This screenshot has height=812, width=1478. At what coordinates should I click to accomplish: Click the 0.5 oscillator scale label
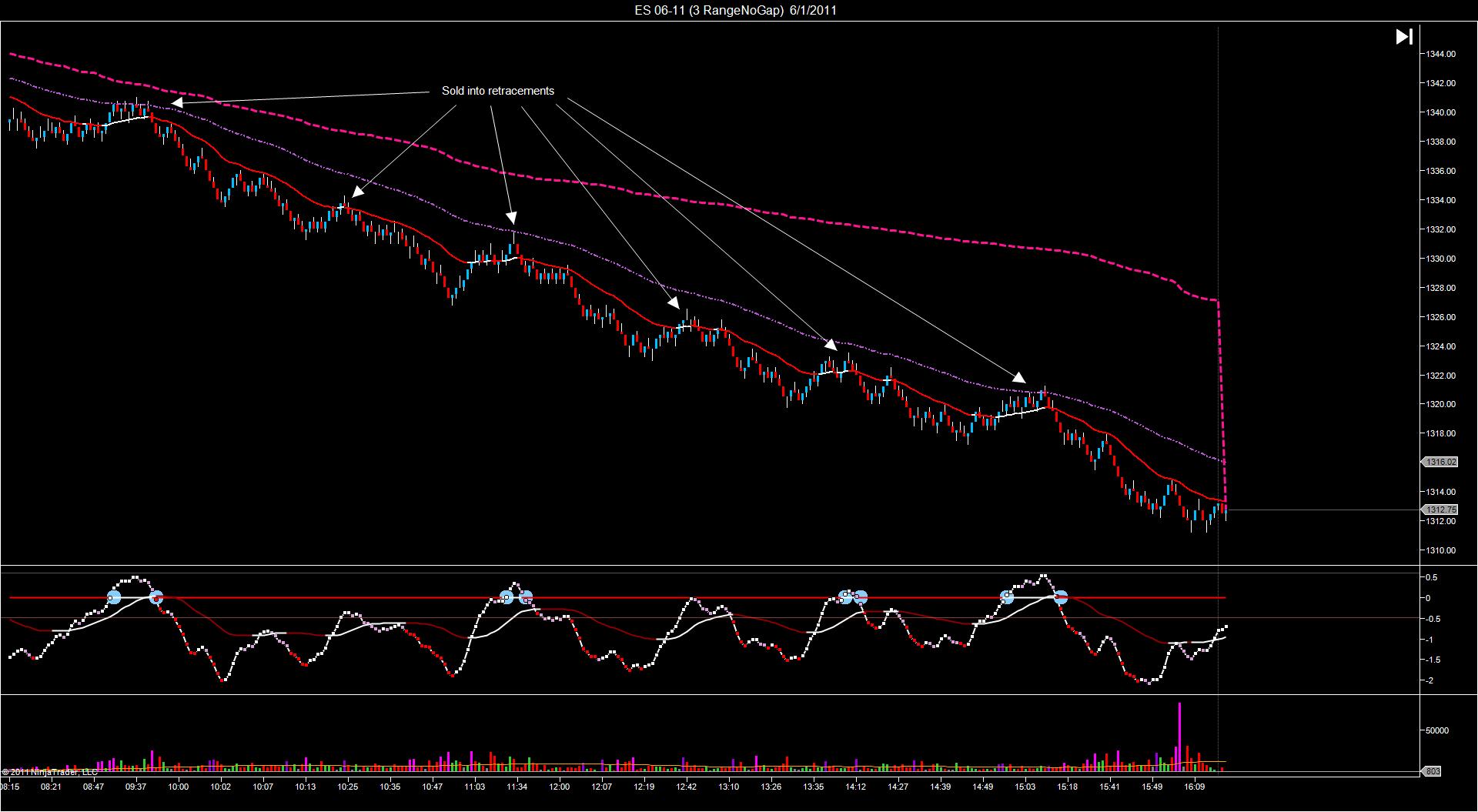pos(1431,577)
